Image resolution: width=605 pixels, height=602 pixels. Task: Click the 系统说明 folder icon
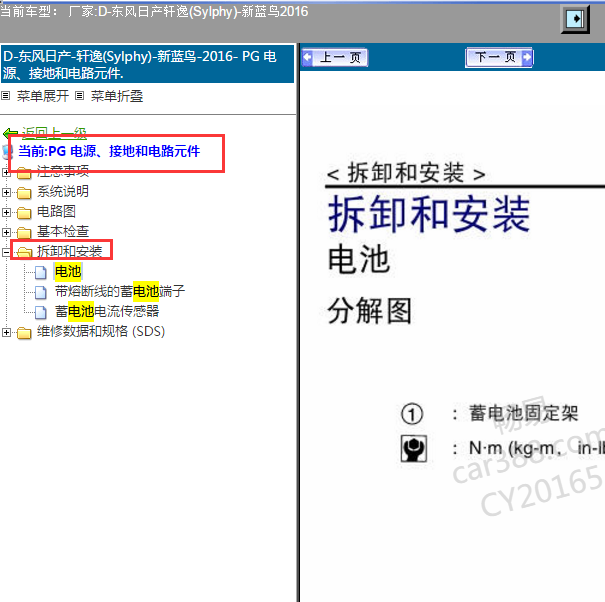tap(24, 193)
